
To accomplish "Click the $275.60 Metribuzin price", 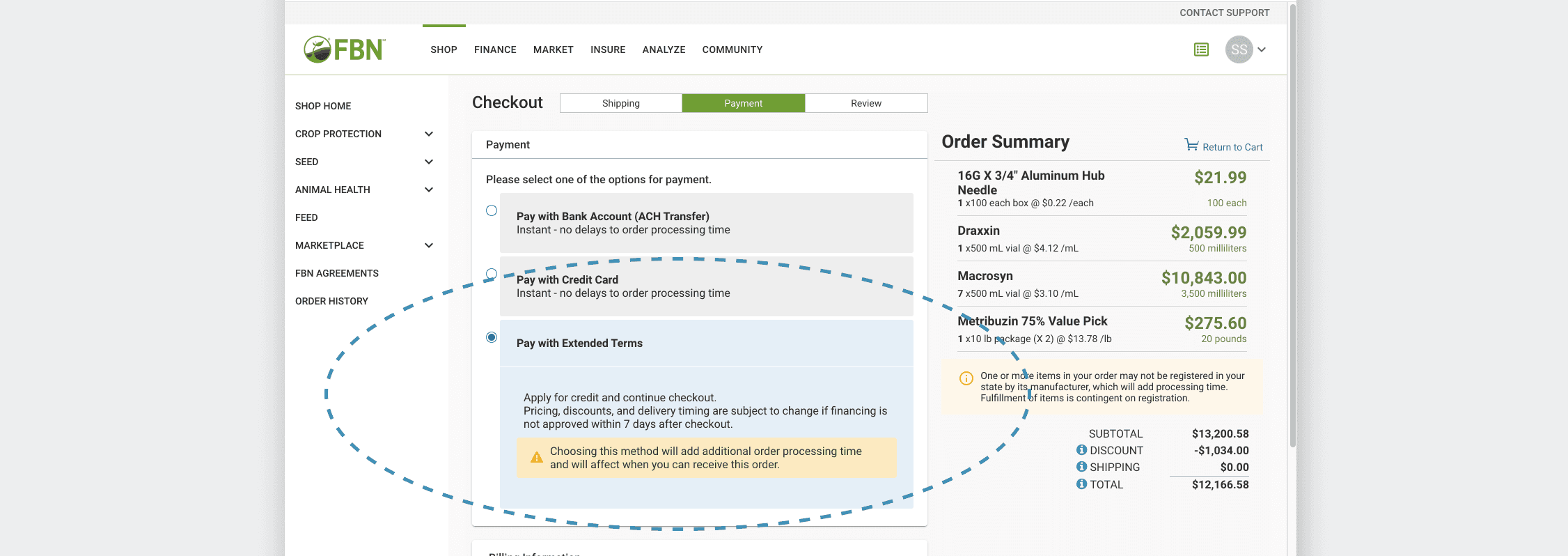I will coord(1216,323).
